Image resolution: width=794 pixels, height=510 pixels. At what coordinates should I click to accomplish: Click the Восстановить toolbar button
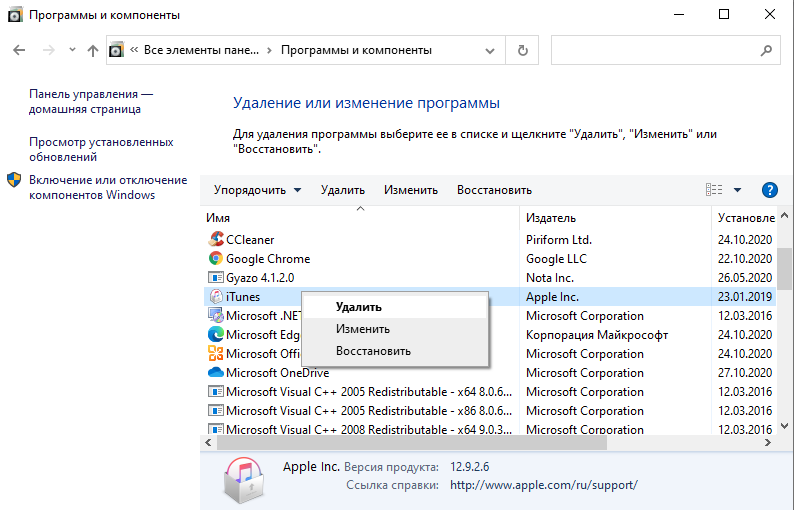494,190
